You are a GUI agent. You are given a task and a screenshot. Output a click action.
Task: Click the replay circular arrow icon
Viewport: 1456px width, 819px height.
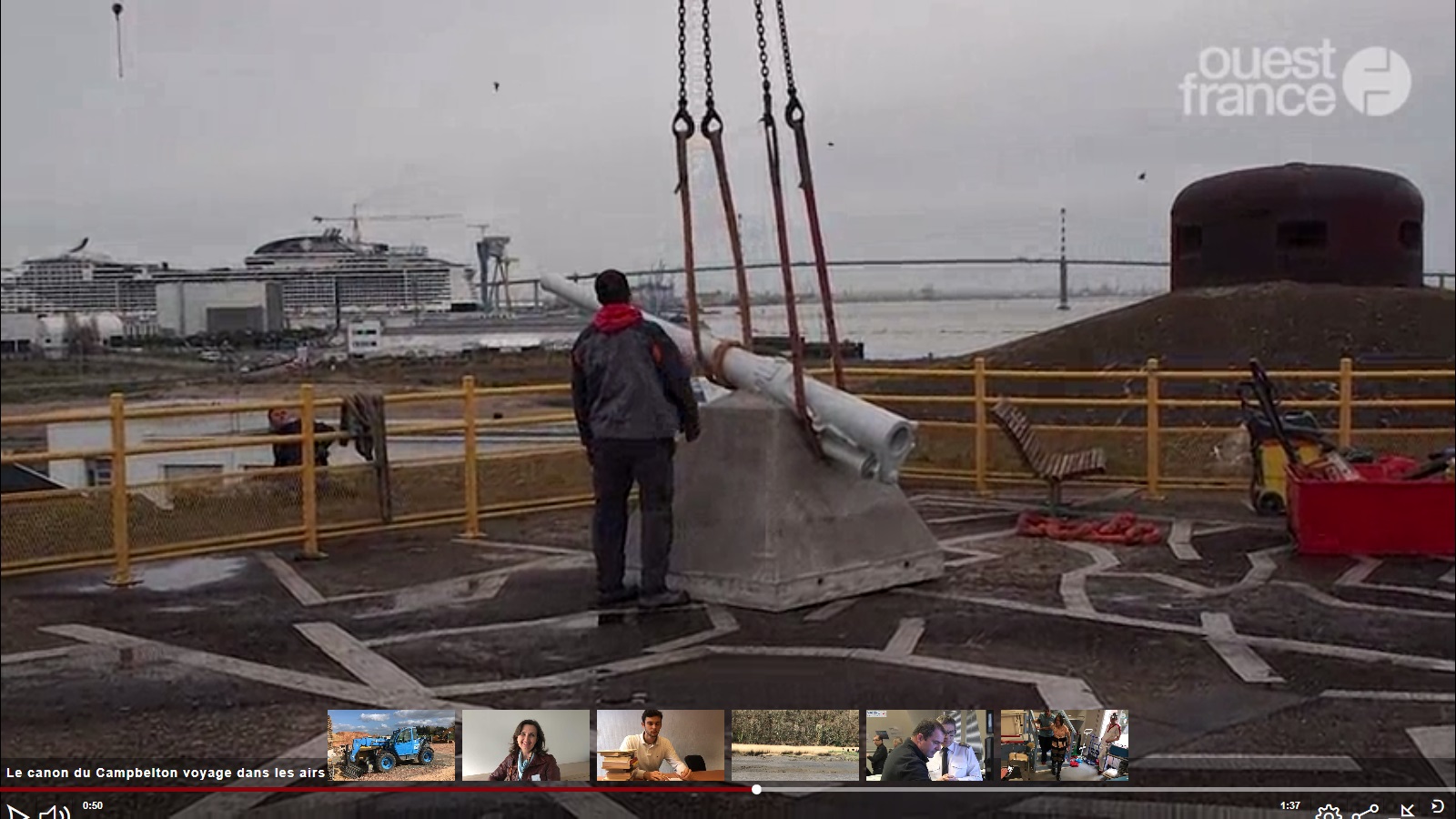pos(1438,806)
